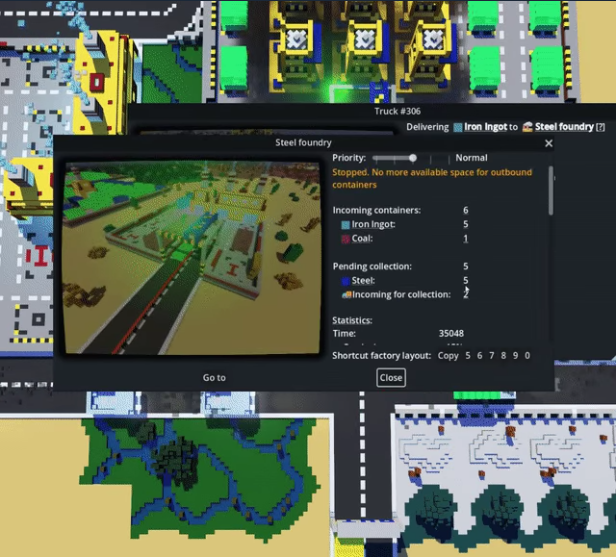Click the Iron Ingot icon under Incoming containers

coord(345,225)
